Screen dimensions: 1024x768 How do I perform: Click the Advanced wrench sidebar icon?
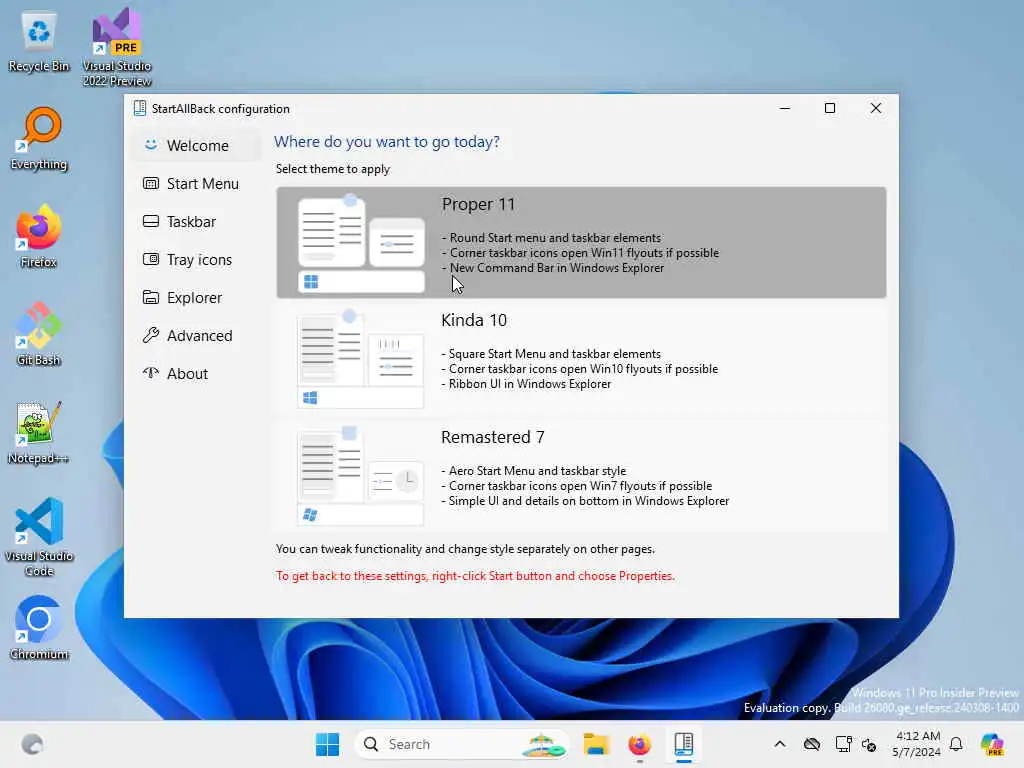point(151,335)
